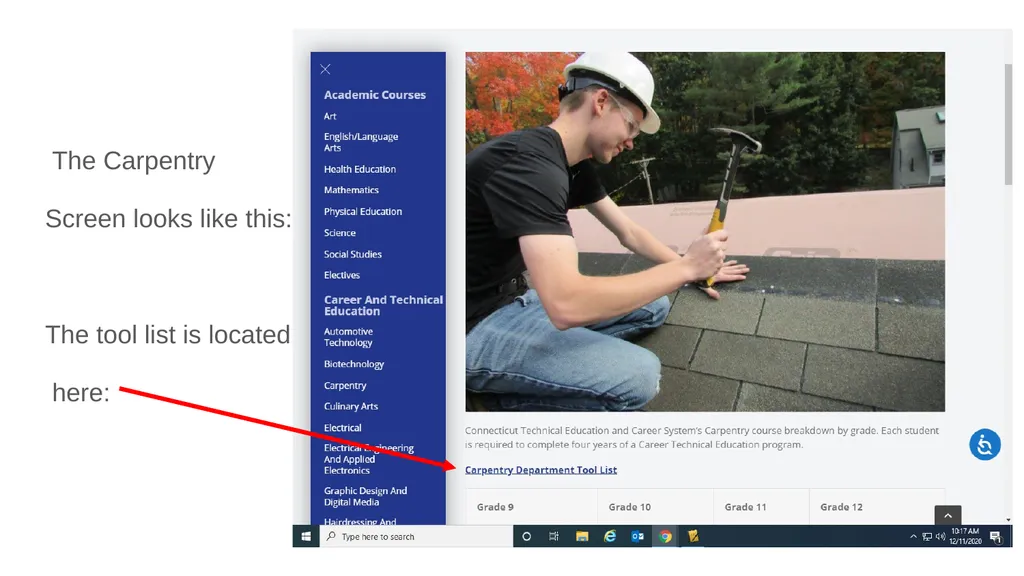Go to Biotechnology in the sidebar
Image resolution: width=1024 pixels, height=576 pixels.
[x=354, y=364]
